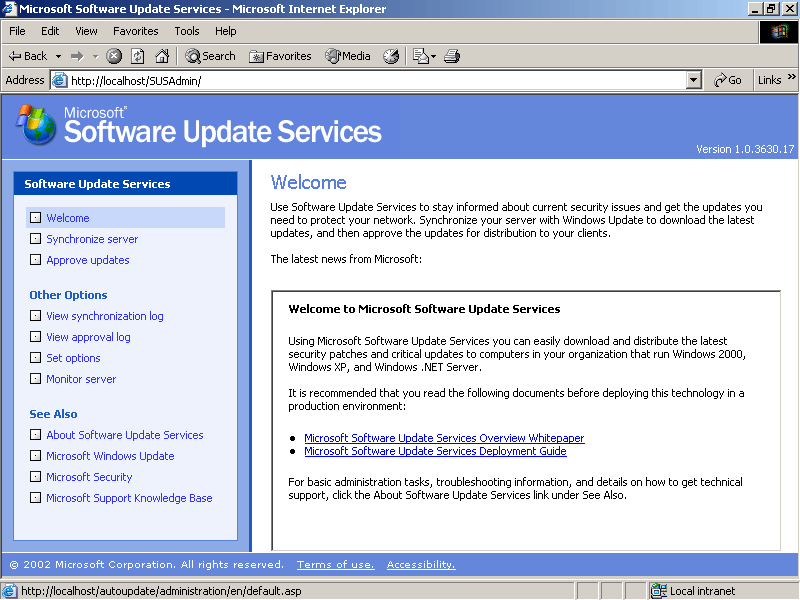The image size is (800, 600).
Task: Open the Approve updates sidebar link
Action: click(88, 260)
